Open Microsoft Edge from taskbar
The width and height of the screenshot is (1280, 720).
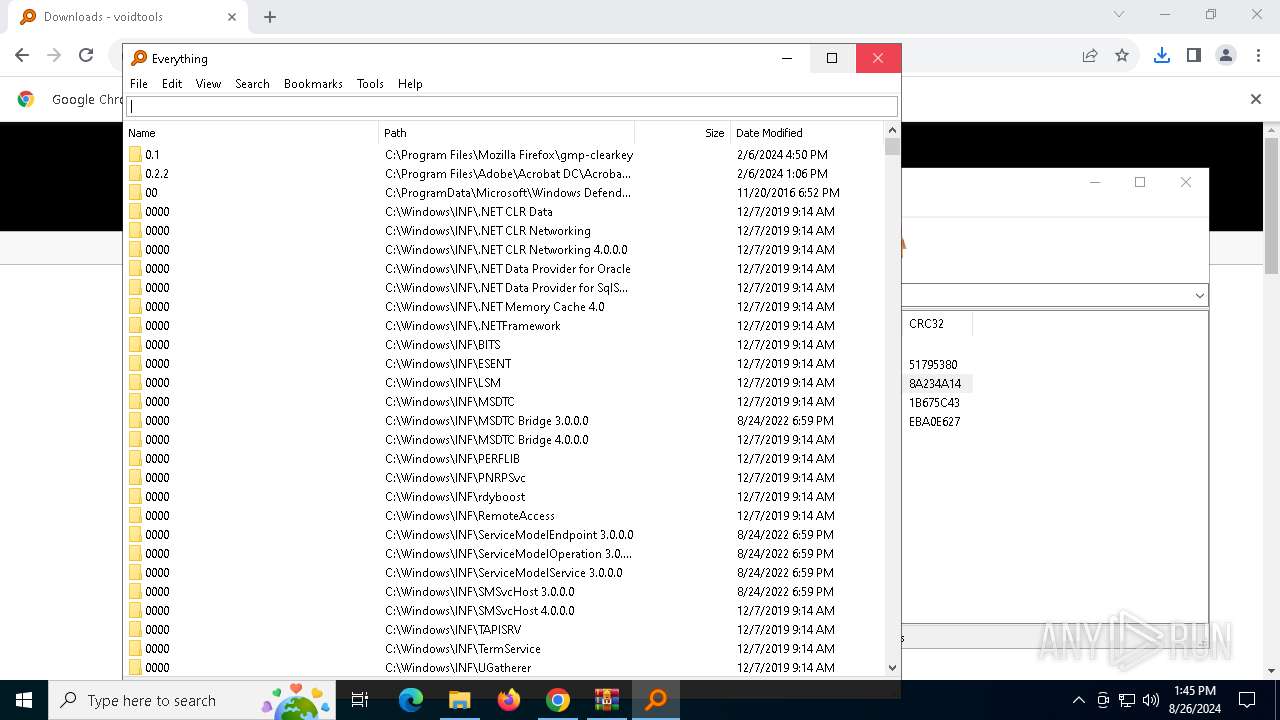411,700
